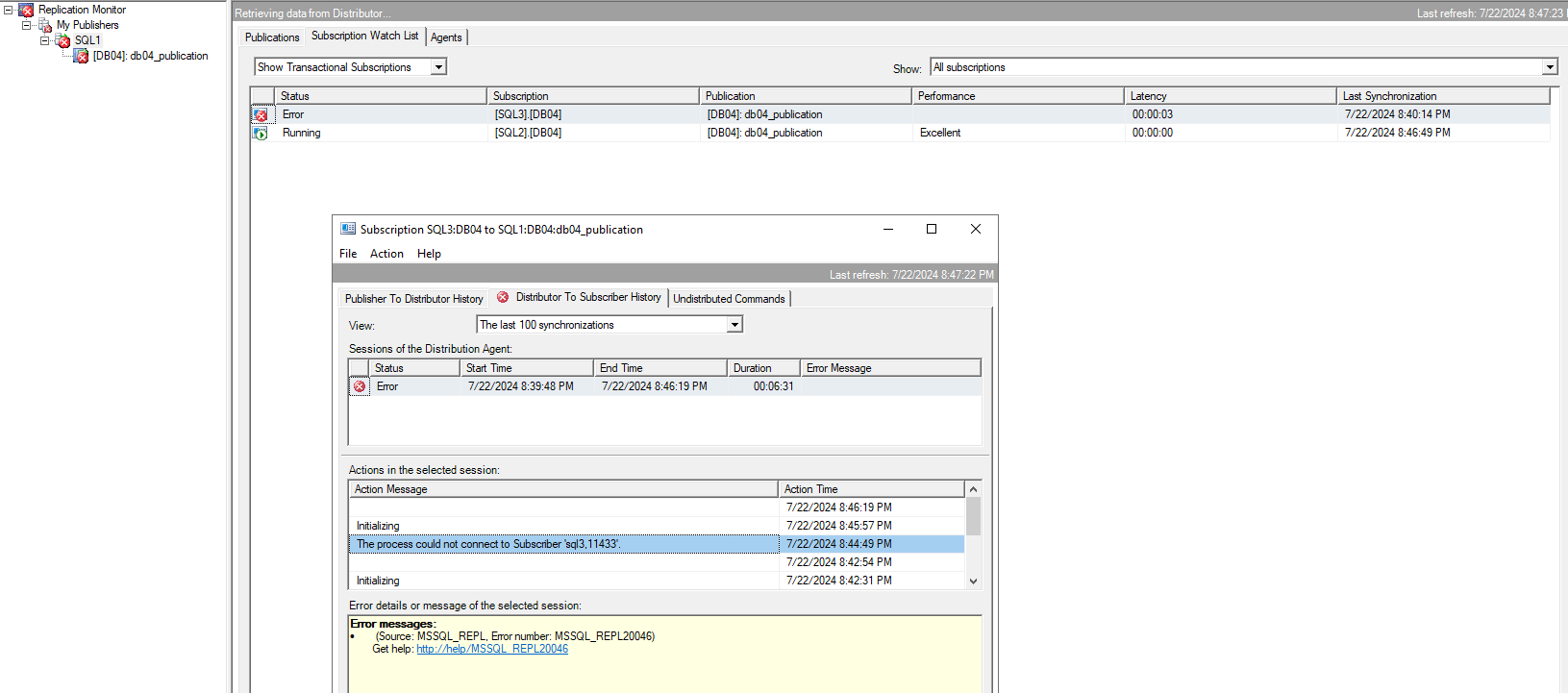This screenshot has height=693, width=1568.
Task: Click the db04_publication error icon in tree
Action: click(x=82, y=57)
